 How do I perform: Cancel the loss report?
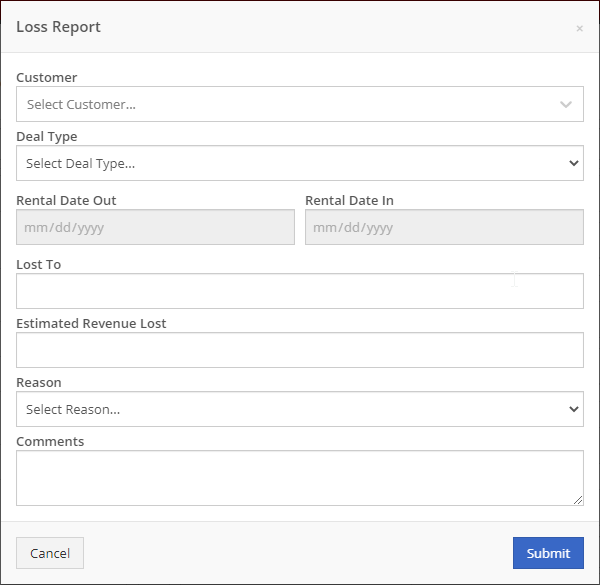(x=50, y=553)
